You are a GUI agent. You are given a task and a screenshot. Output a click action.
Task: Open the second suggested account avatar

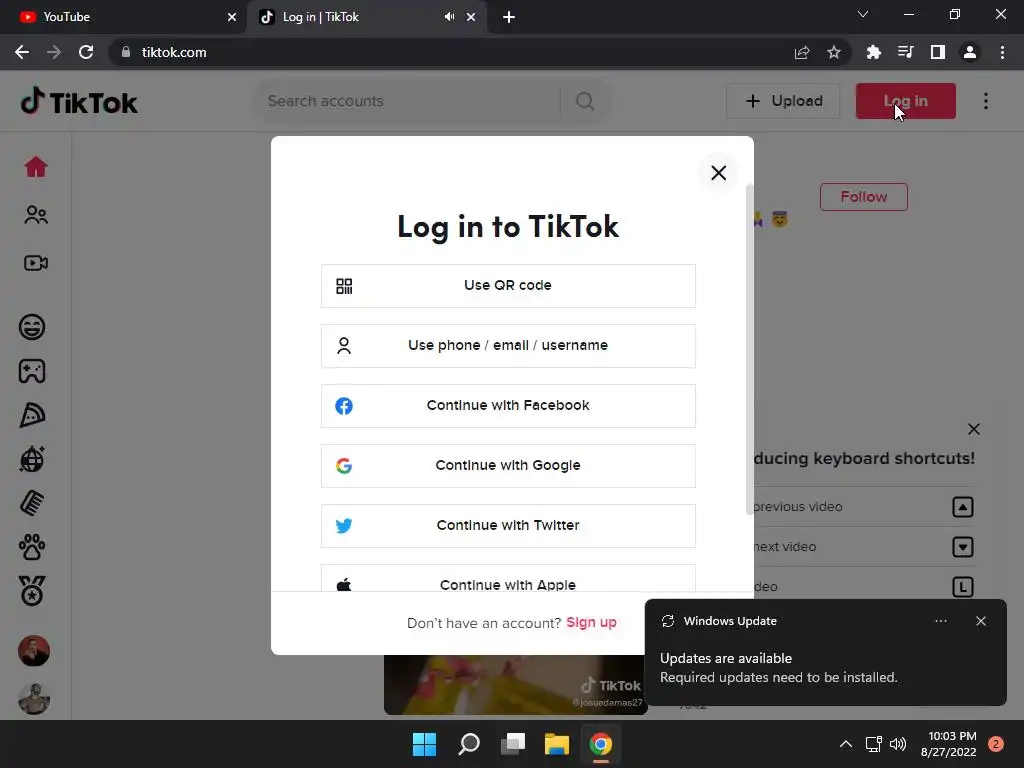coord(34,699)
